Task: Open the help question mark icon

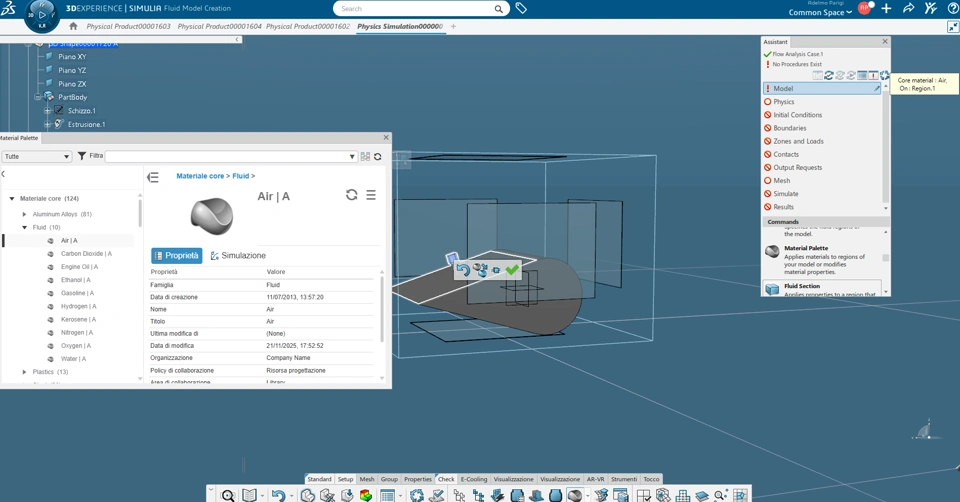Action: [x=952, y=9]
